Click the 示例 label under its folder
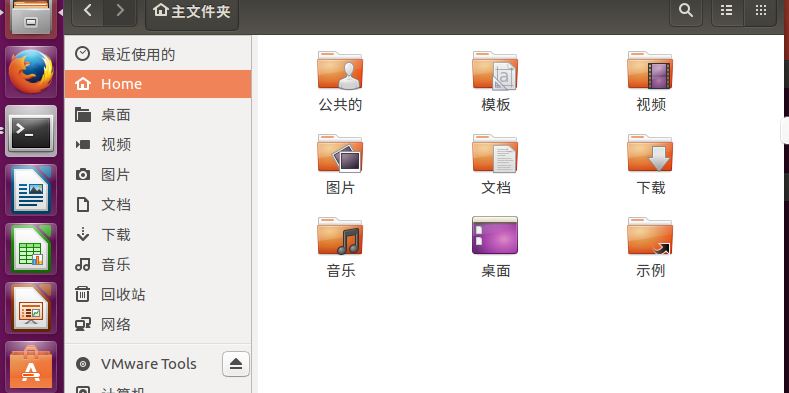The height and width of the screenshot is (393, 789). (x=651, y=271)
